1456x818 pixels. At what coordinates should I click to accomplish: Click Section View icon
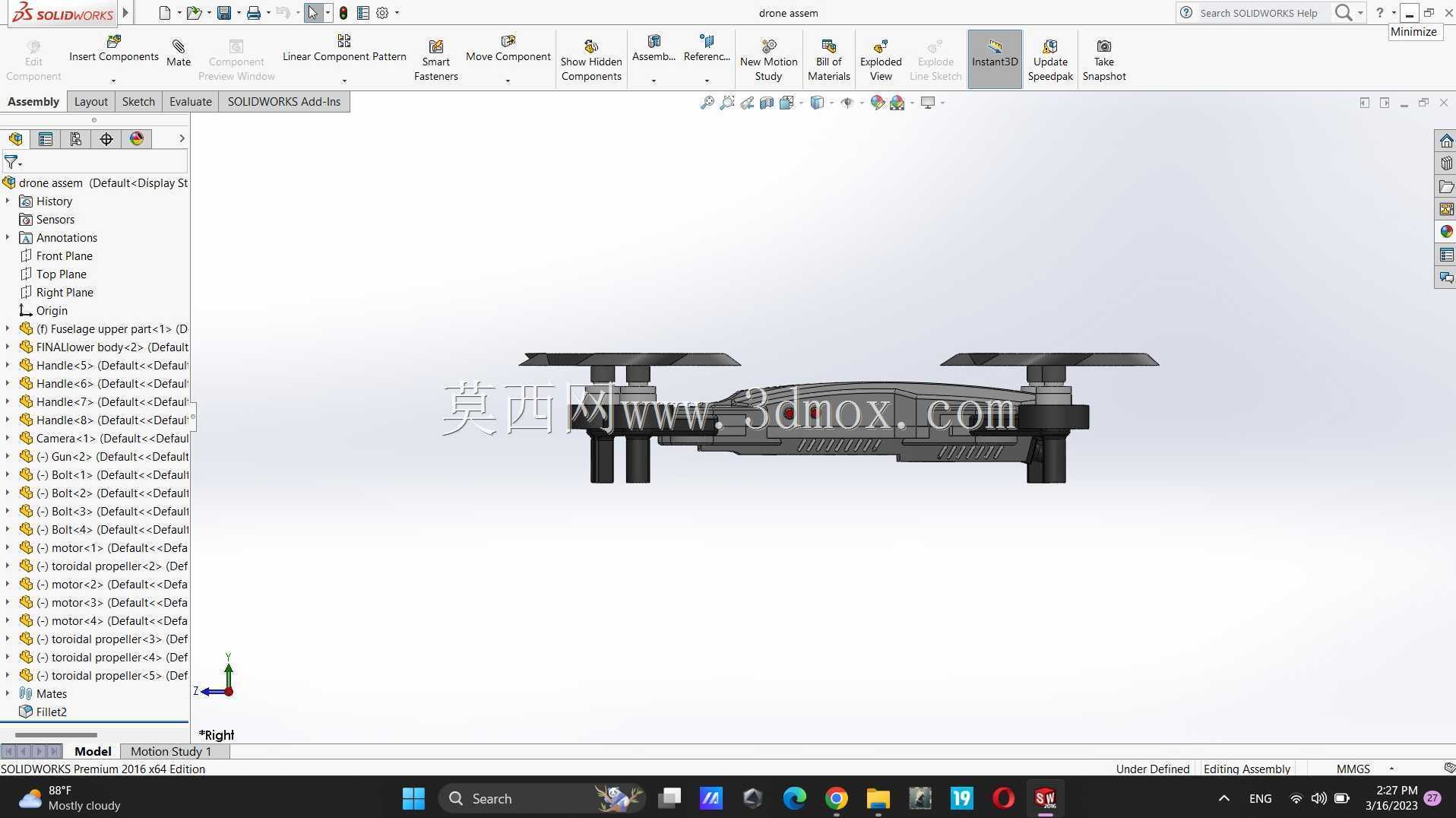coord(767,103)
